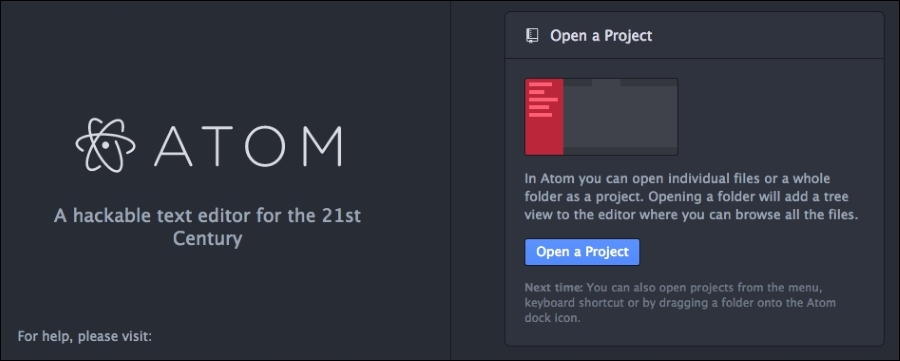
Task: Click the editor layout illustration thumbnail
Action: (601, 117)
